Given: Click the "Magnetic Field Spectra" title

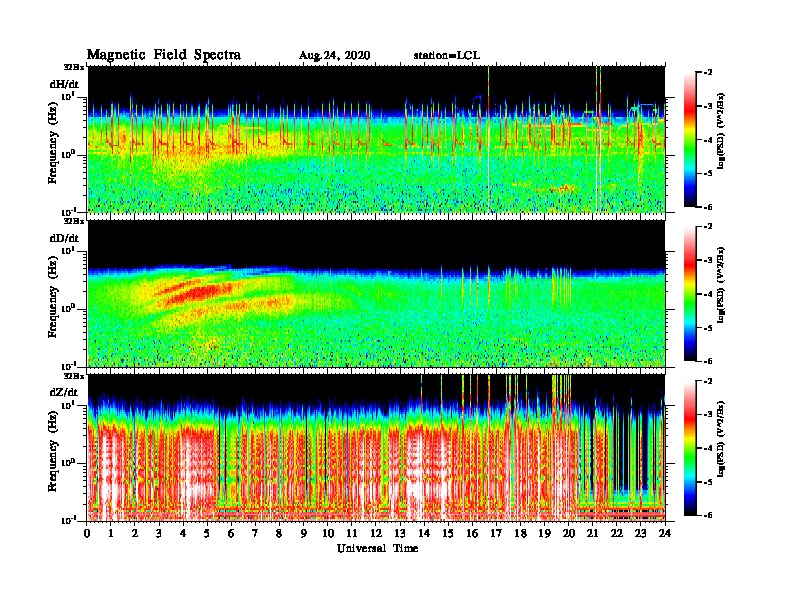Looking at the screenshot, I should 164,55.
